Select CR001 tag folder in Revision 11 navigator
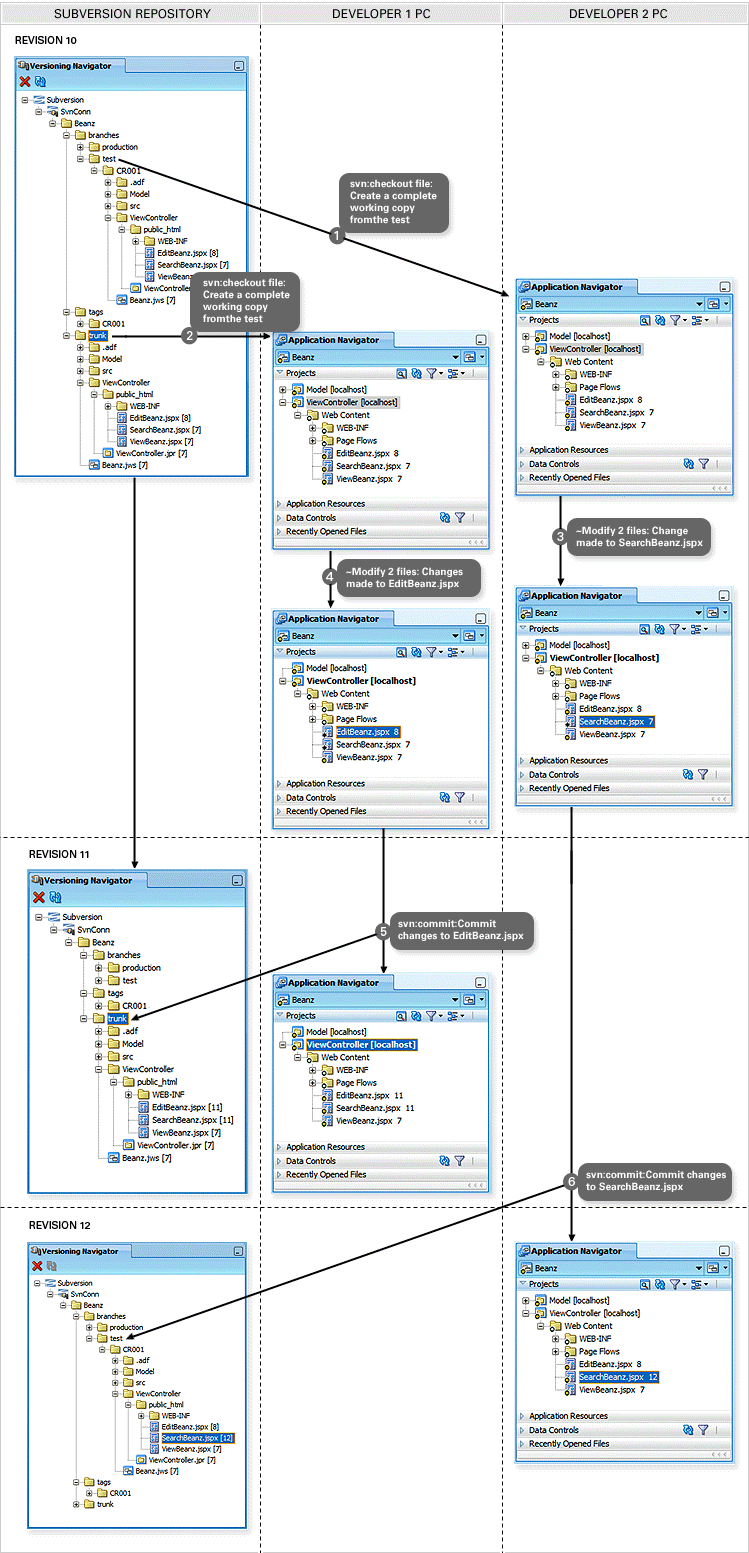This screenshot has height=1553, width=749. [x=135, y=1006]
